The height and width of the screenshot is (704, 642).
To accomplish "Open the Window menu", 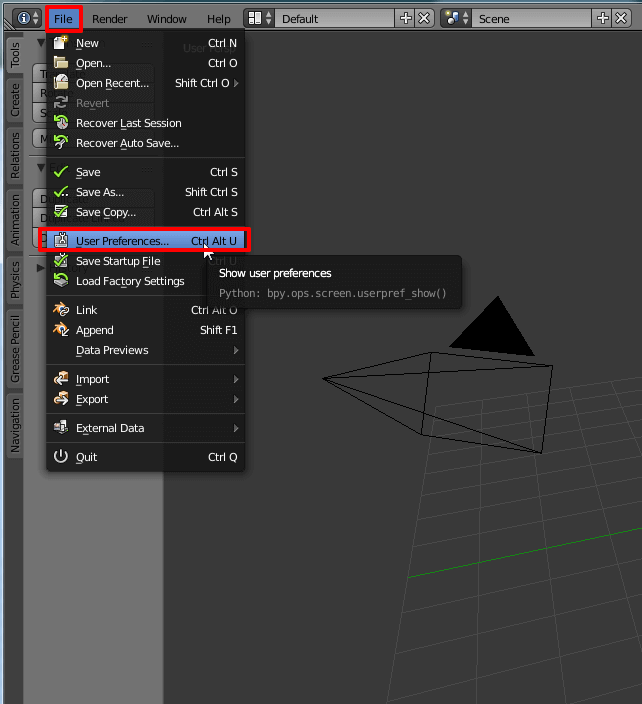I will point(167,19).
